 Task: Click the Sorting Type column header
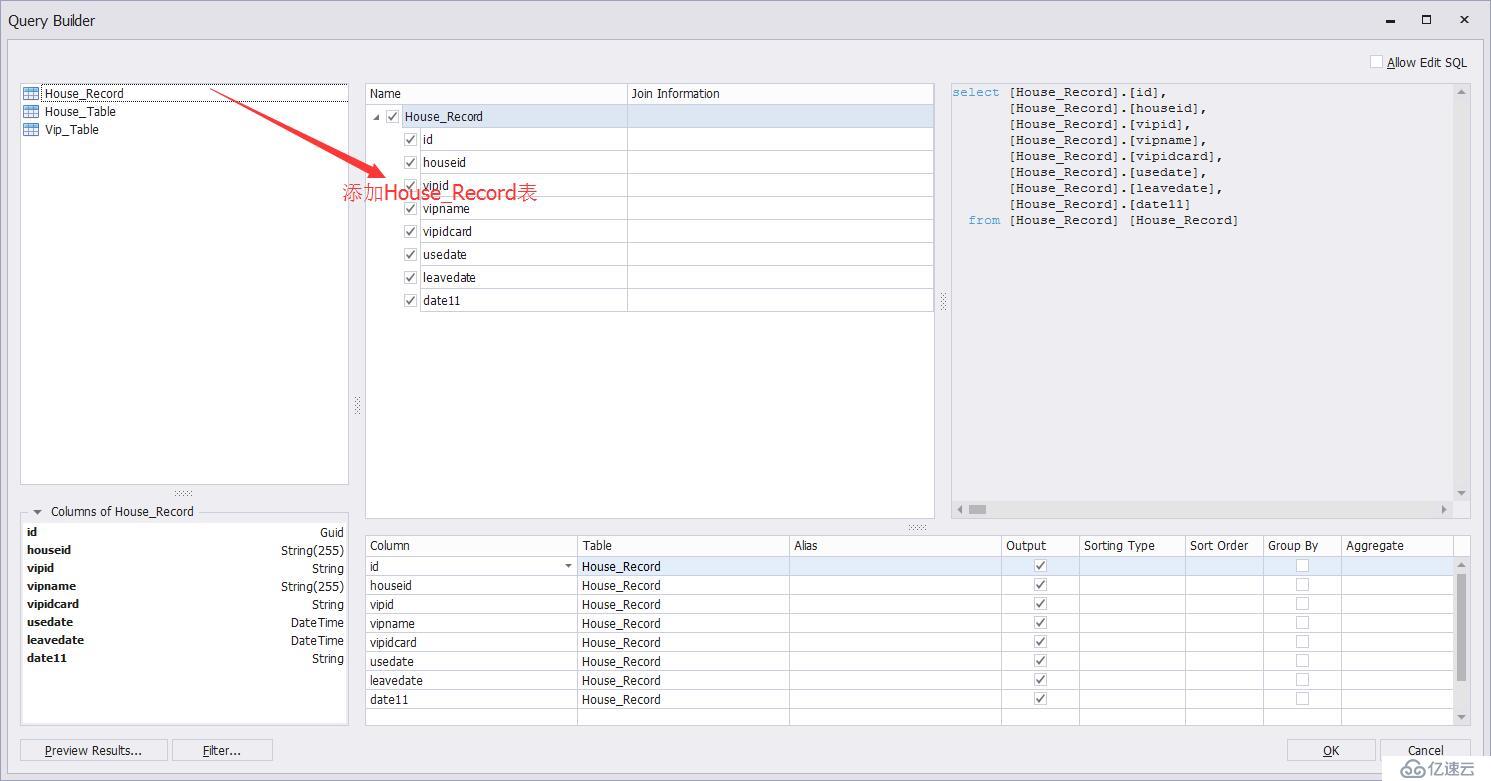click(1132, 546)
